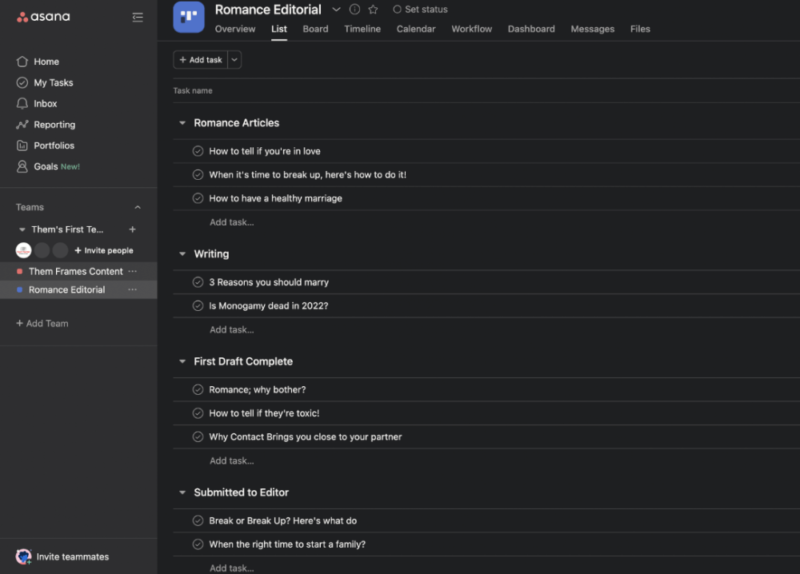Open Reporting from the sidebar

[x=54, y=125]
